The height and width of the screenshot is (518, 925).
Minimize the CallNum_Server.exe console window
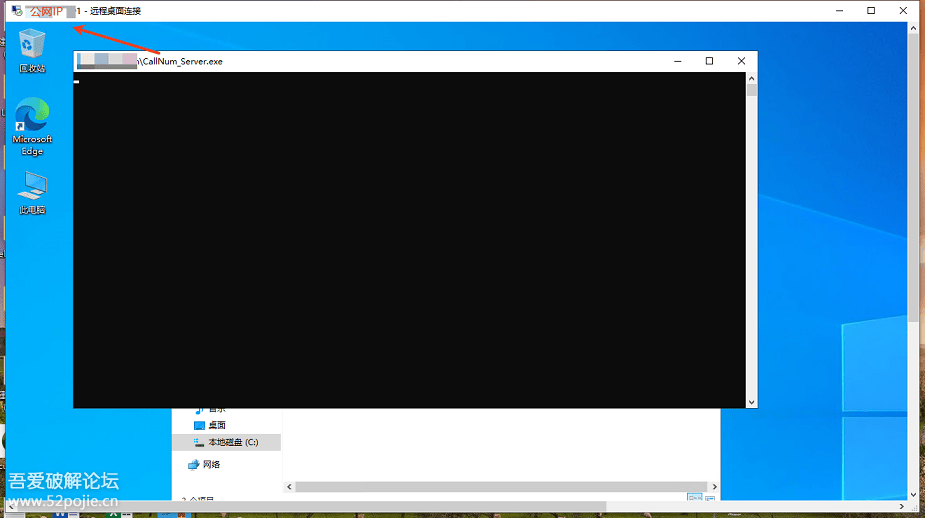[677, 61]
